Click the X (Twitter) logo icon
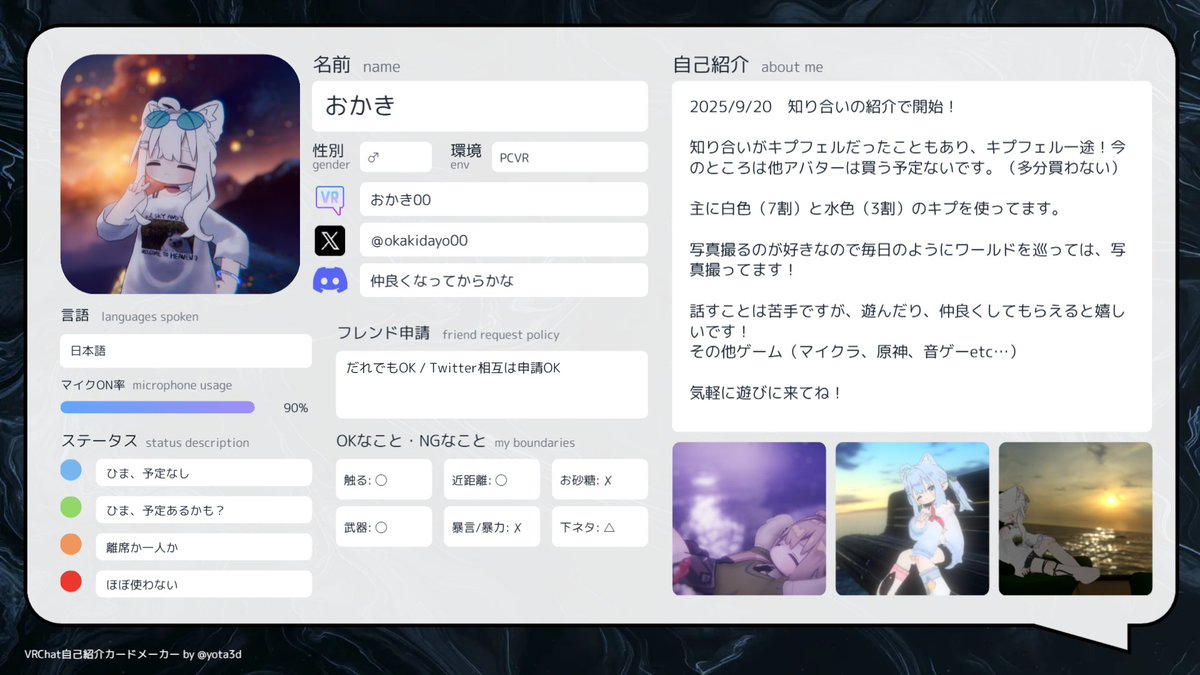This screenshot has width=1200, height=675. coord(330,240)
